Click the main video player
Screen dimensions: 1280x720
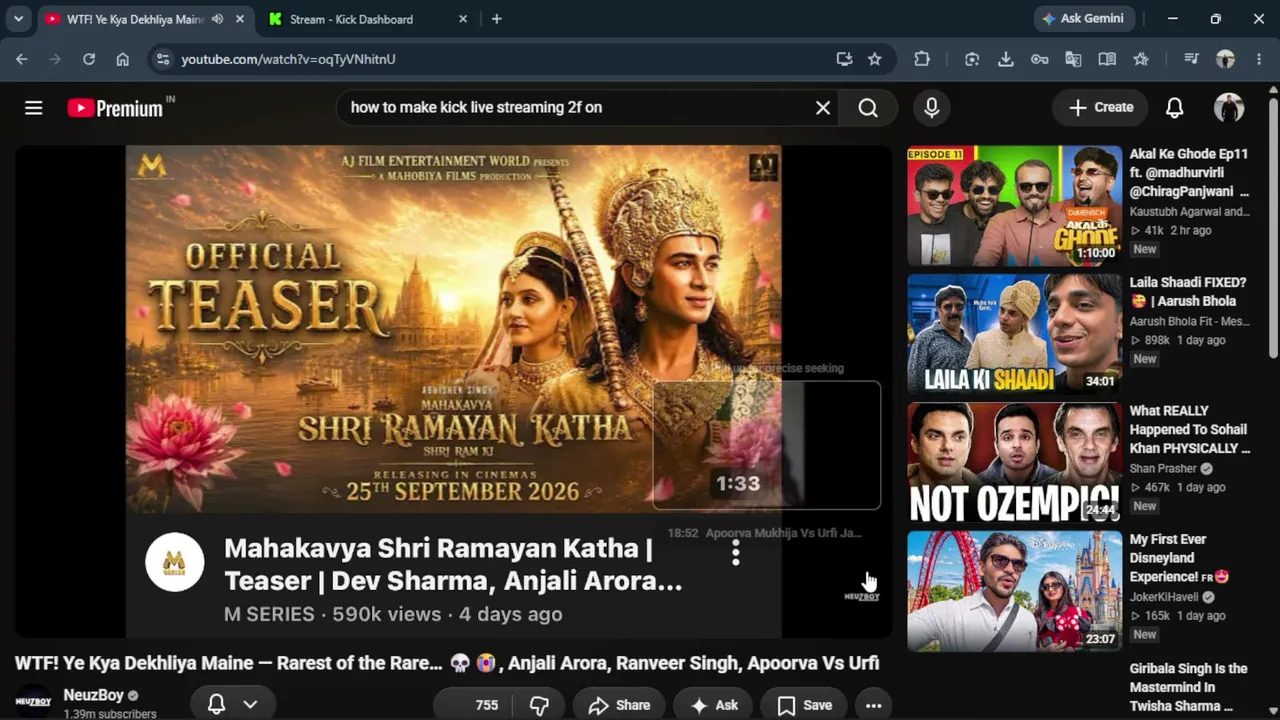coord(453,391)
